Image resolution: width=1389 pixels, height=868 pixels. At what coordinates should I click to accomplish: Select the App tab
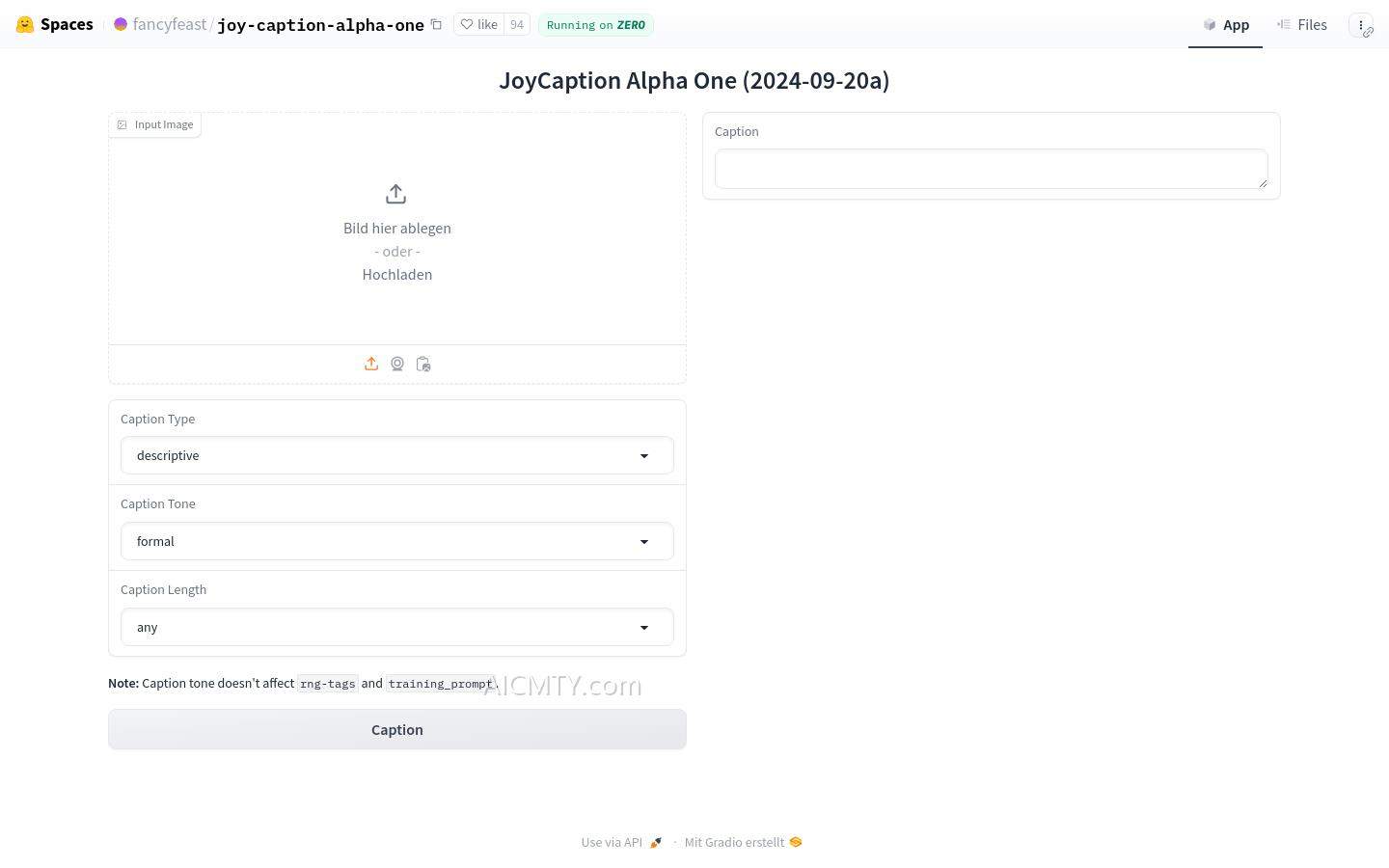tap(1225, 25)
